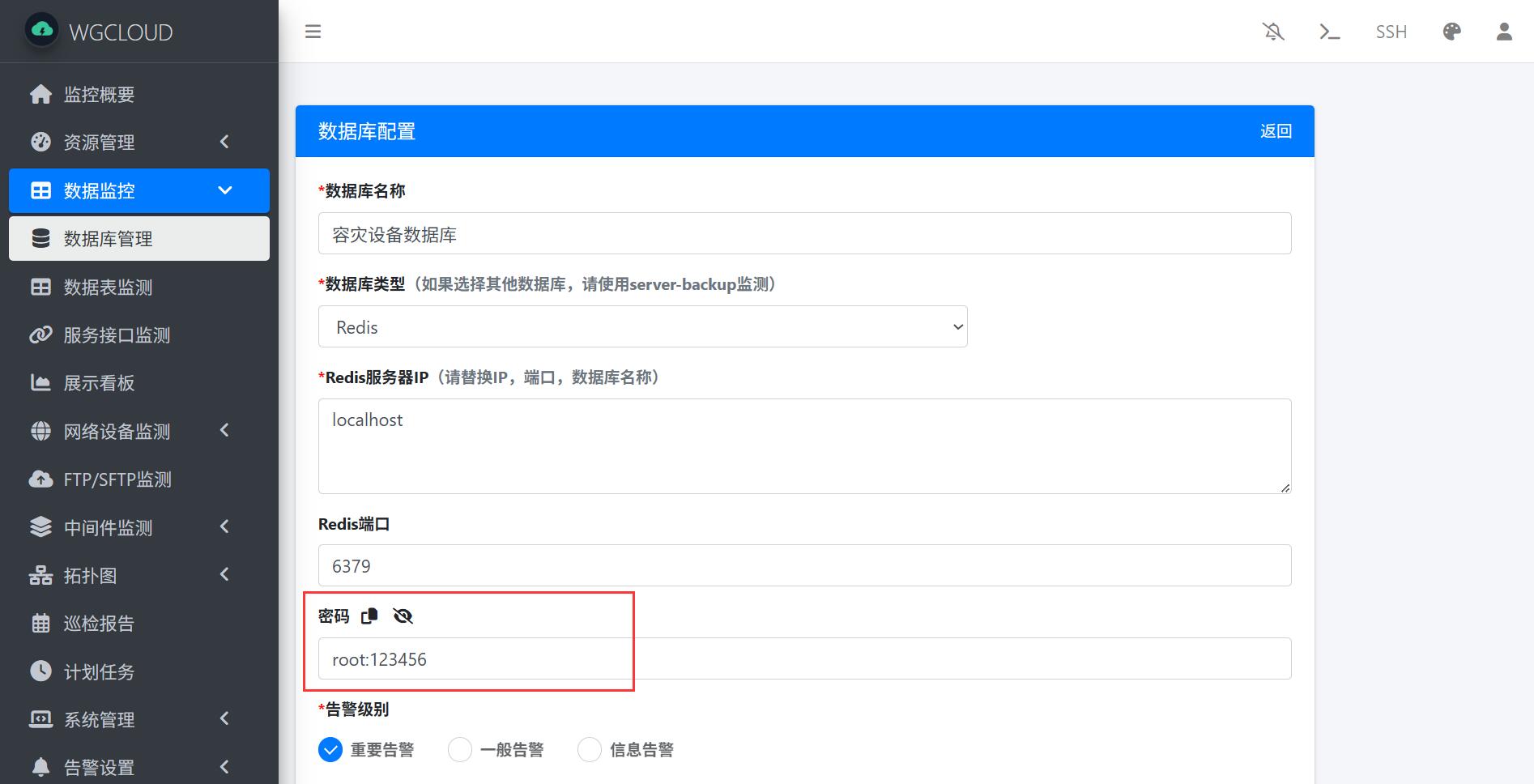Click the layers icon beside 中间件监测
The width and height of the screenshot is (1534, 784).
(x=40, y=527)
